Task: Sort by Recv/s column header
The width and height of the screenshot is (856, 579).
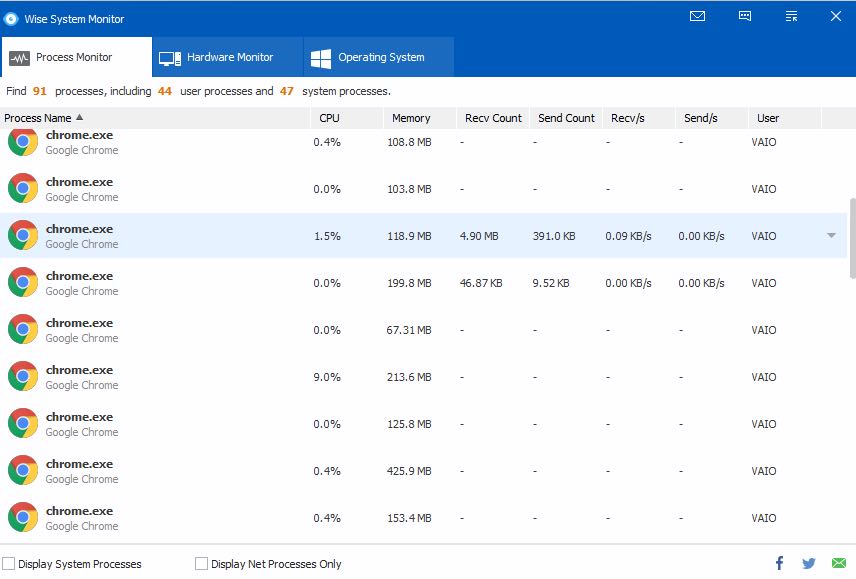Action: 639,118
